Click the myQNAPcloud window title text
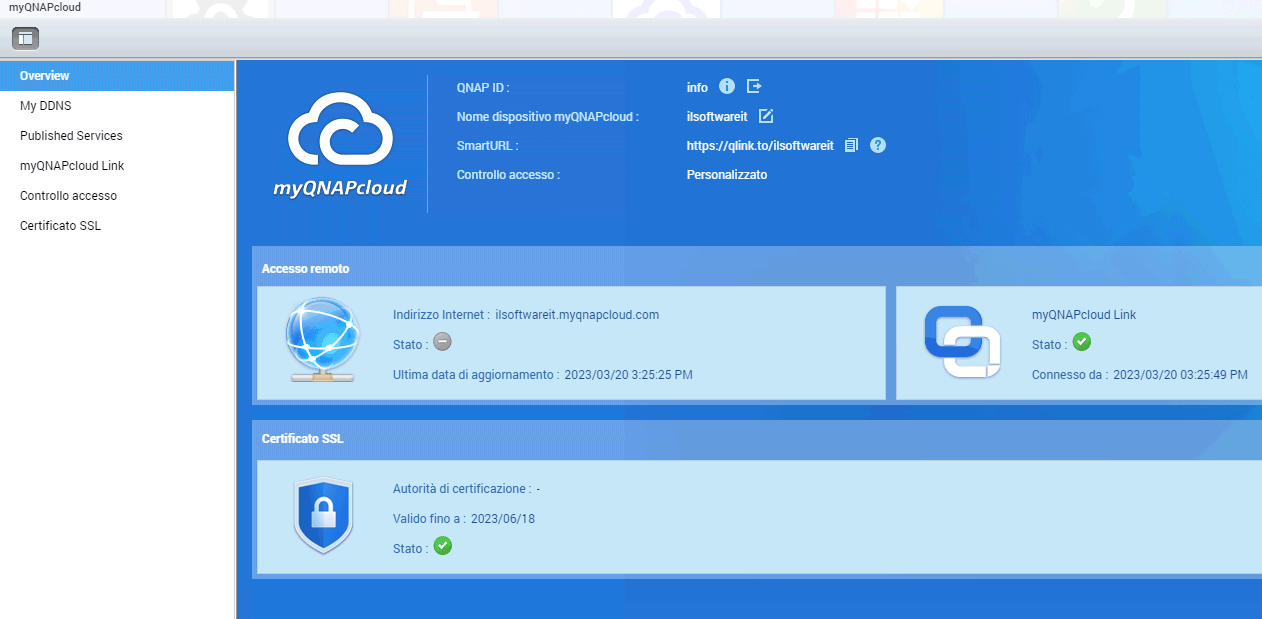 coord(45,7)
